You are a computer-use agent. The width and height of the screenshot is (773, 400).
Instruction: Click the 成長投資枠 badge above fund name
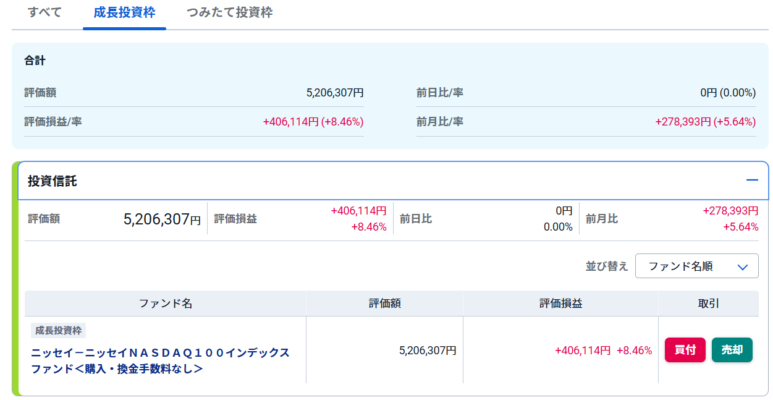pyautogui.click(x=59, y=330)
